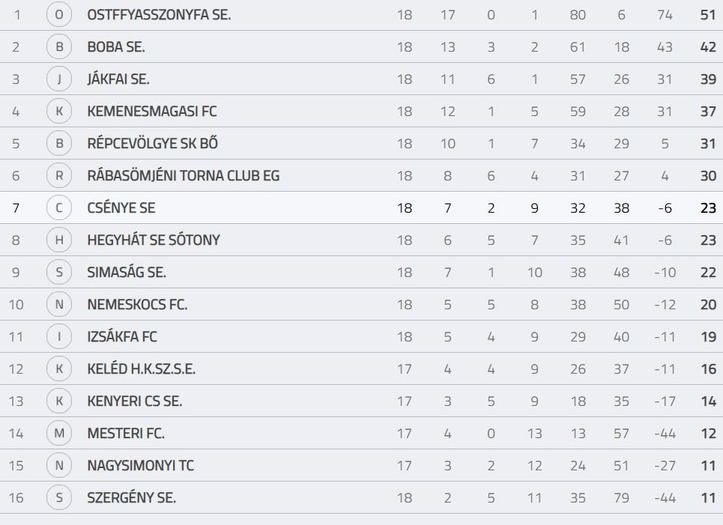Click Keléd H.K.SZ.S.E. team name

coord(141,369)
